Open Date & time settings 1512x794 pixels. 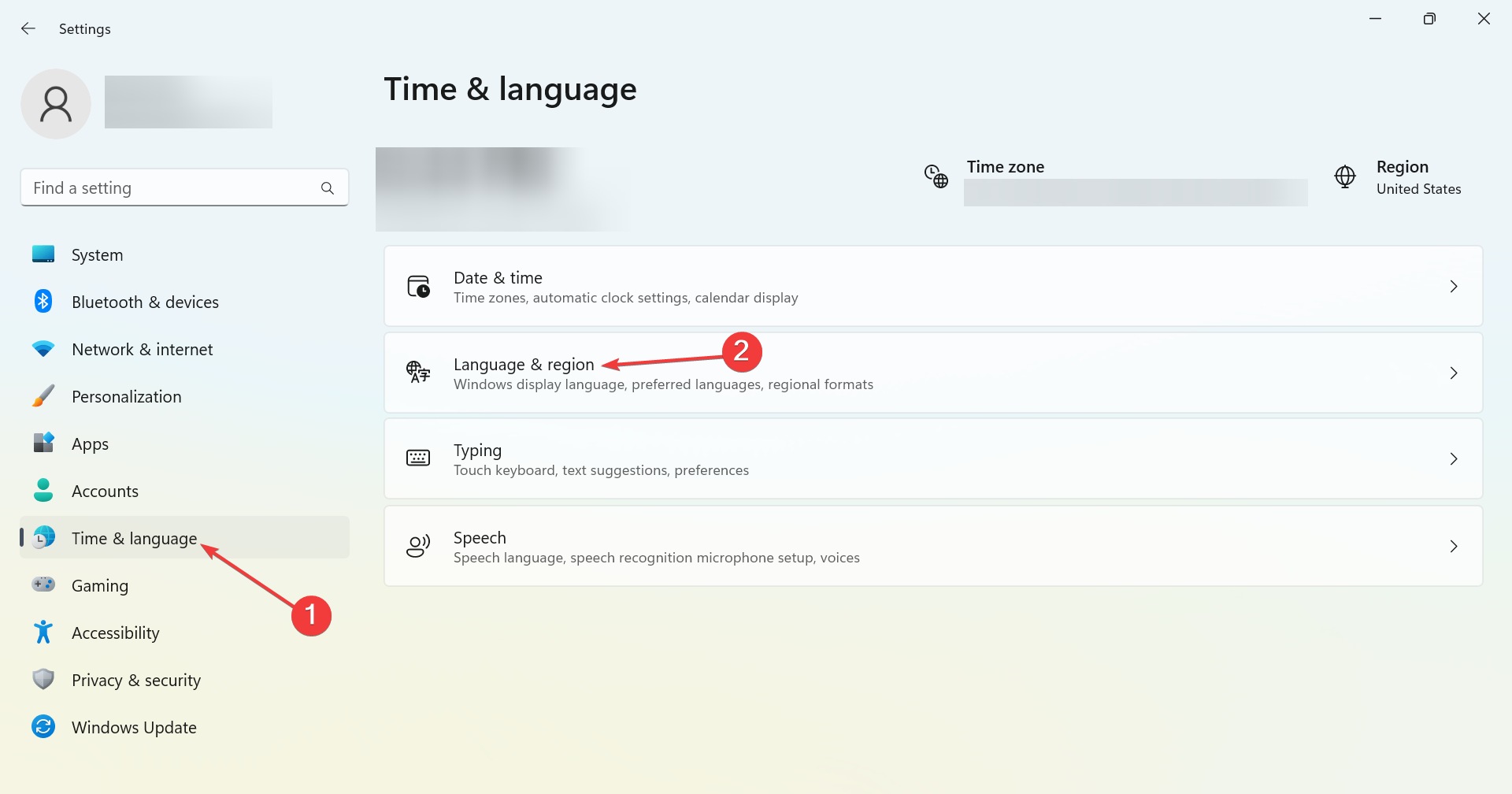click(933, 286)
